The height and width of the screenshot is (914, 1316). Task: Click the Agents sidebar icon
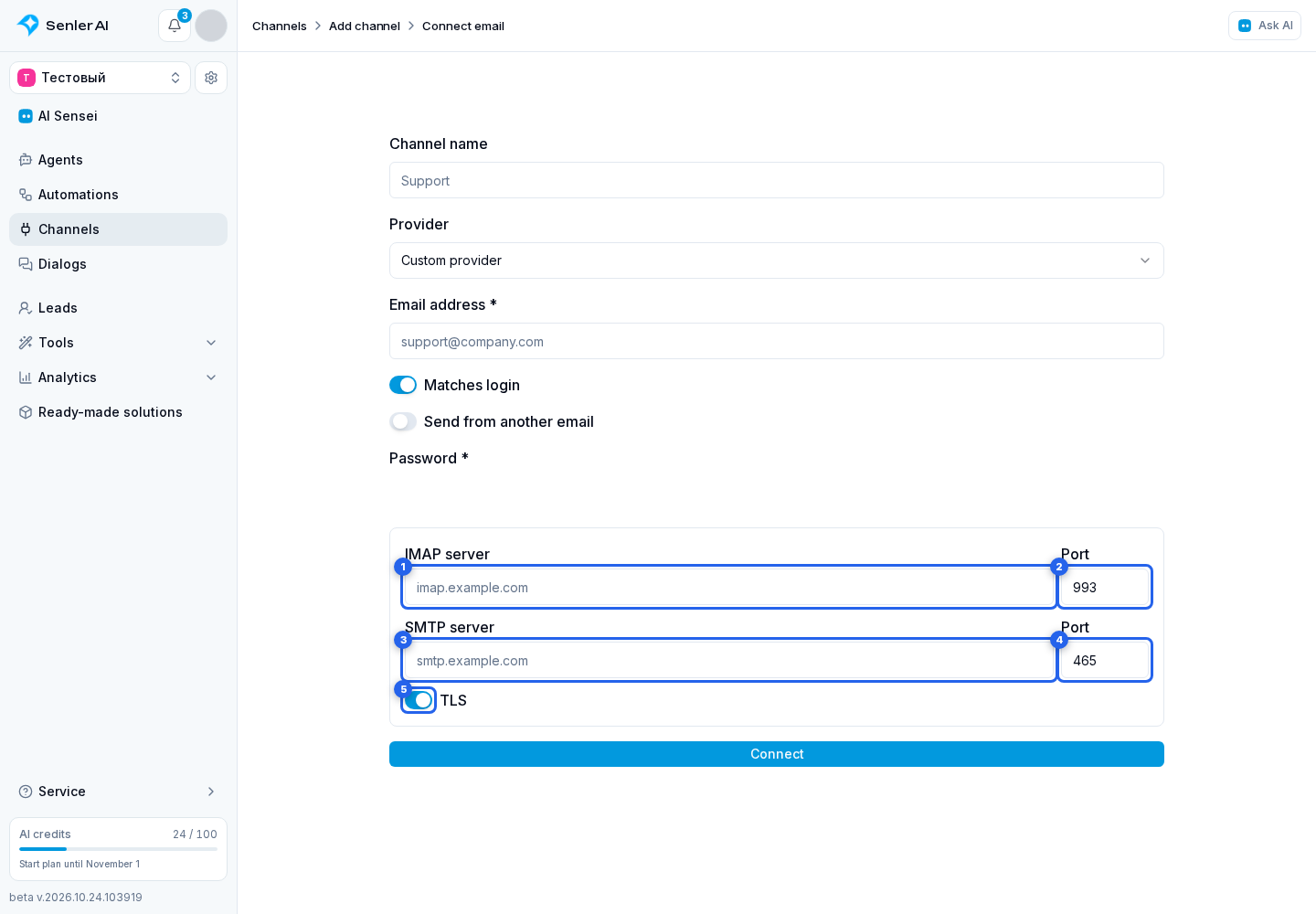[26, 160]
